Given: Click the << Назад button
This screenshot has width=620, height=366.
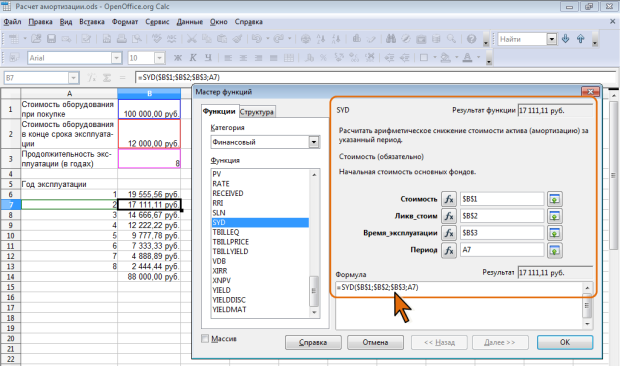Looking at the screenshot, I should point(439,342).
